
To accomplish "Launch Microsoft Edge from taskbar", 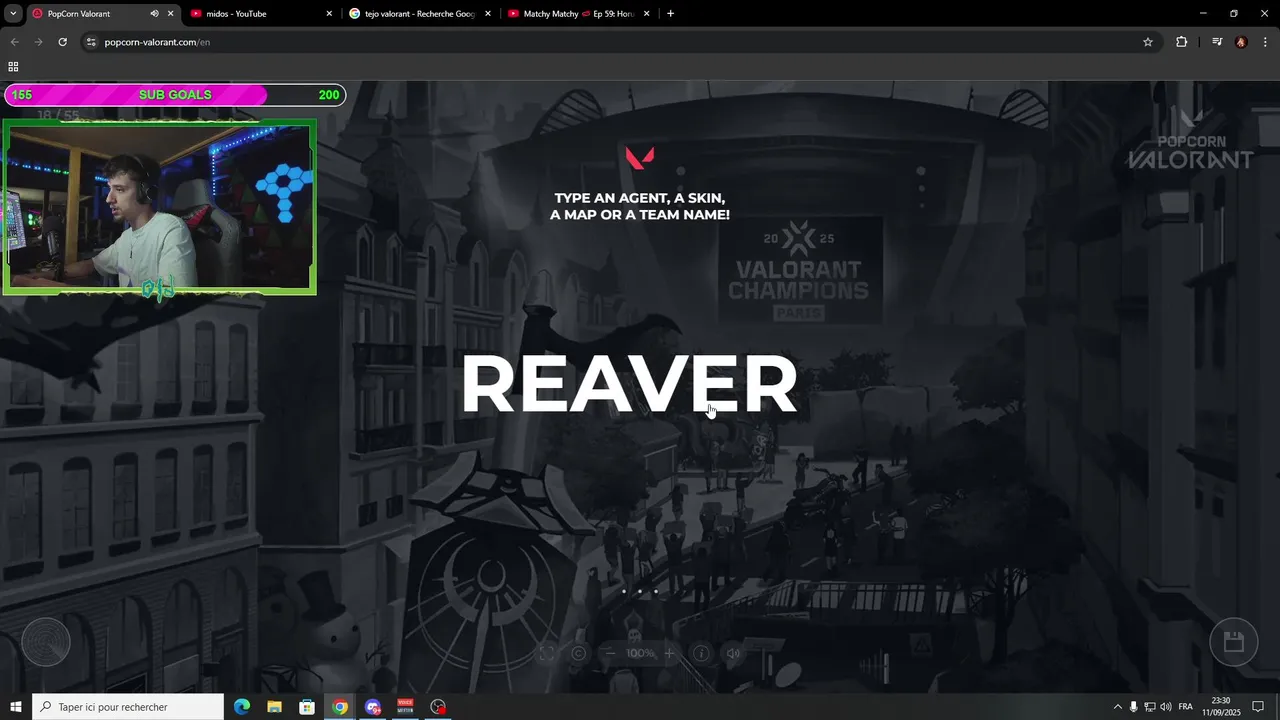I will [242, 707].
